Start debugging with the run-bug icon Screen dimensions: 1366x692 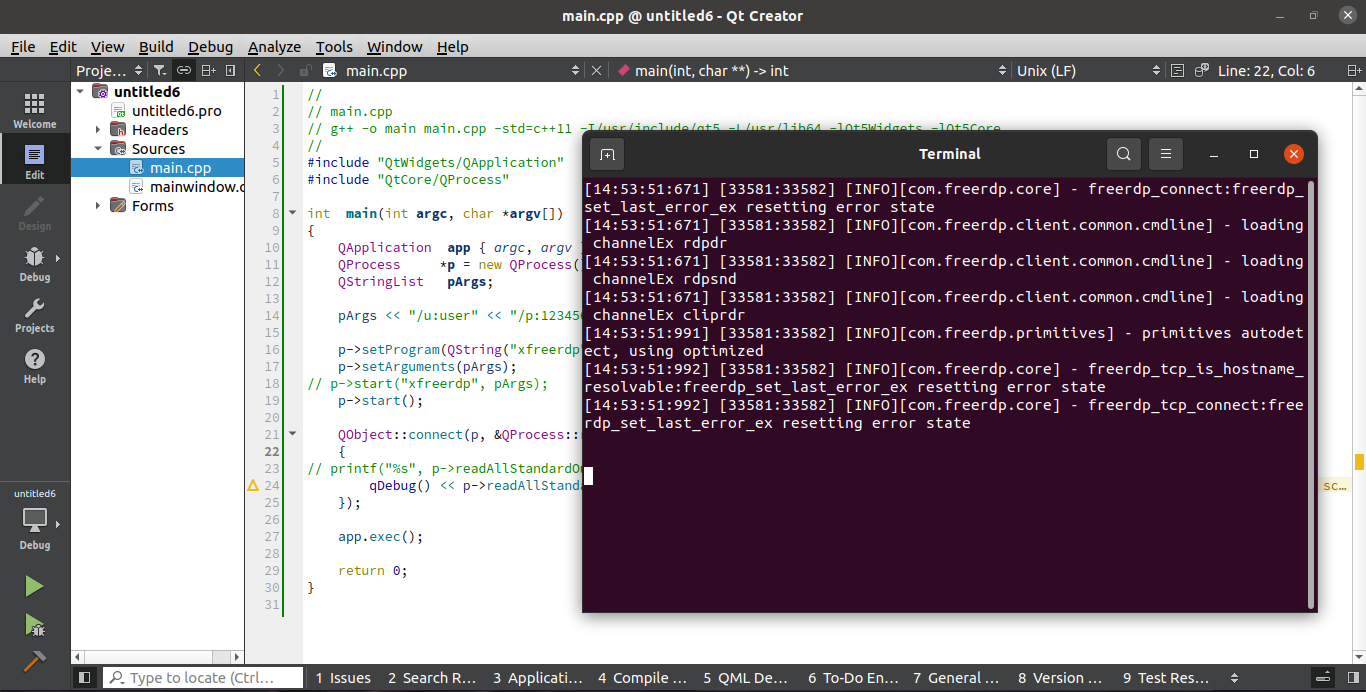[x=35, y=625]
